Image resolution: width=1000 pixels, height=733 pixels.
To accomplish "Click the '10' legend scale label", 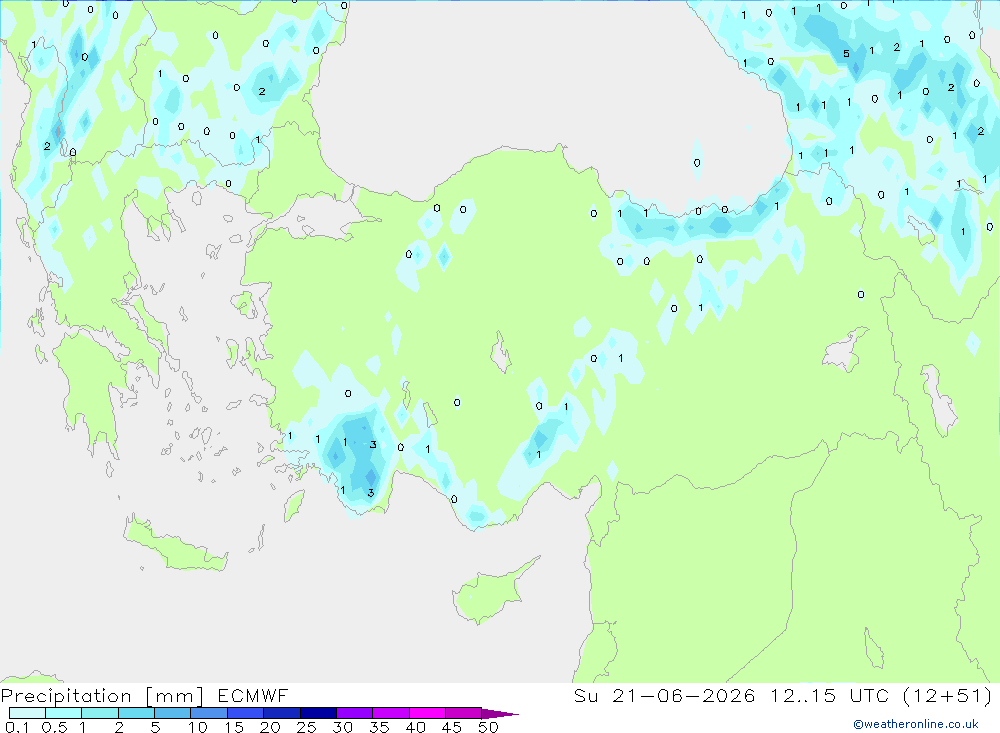I will 198,727.
